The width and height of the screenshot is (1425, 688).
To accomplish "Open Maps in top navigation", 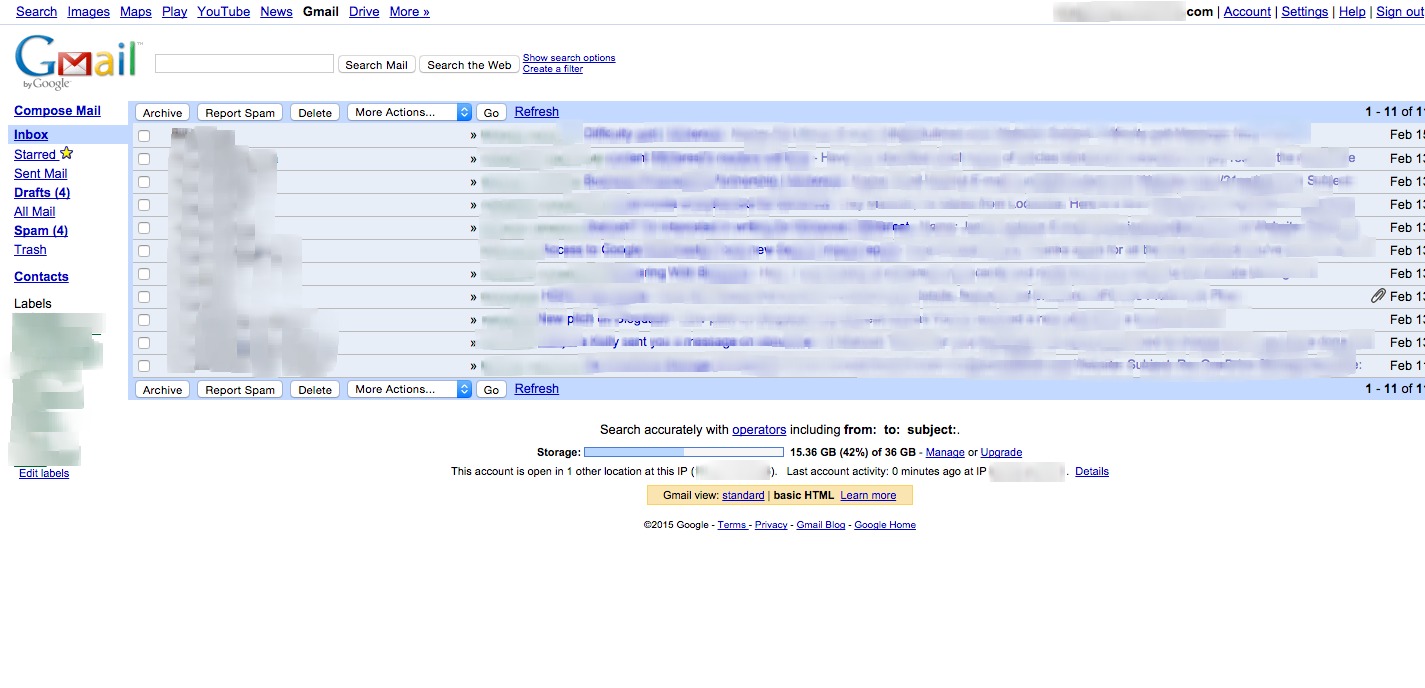I will [x=136, y=12].
